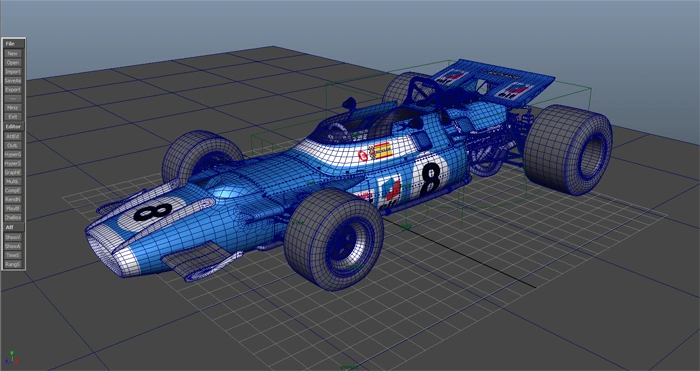Open the GraphE graph editor button
This screenshot has height=371, width=700.
[x=13, y=172]
